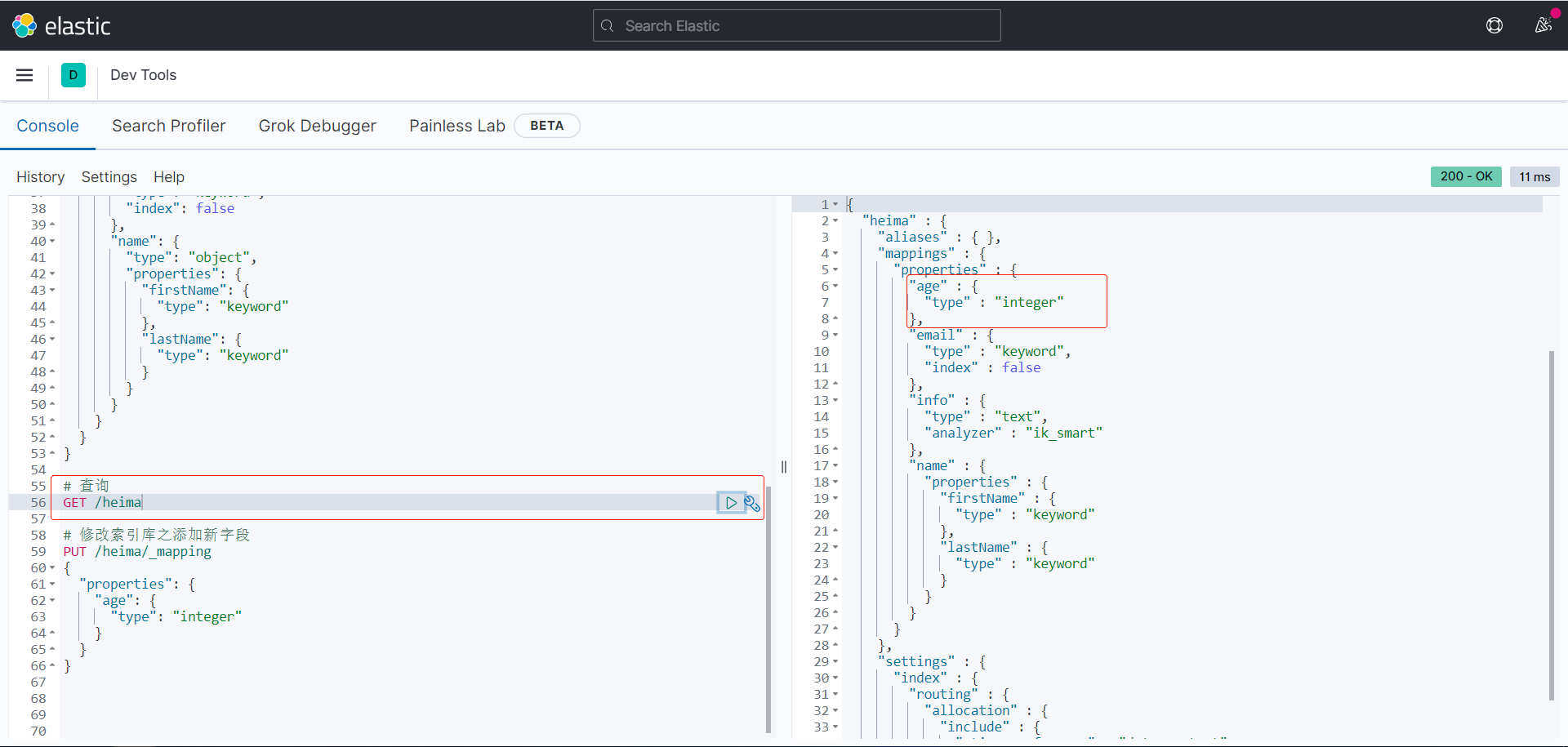
Task: Fold "settings" at response line 29
Action: pos(835,662)
